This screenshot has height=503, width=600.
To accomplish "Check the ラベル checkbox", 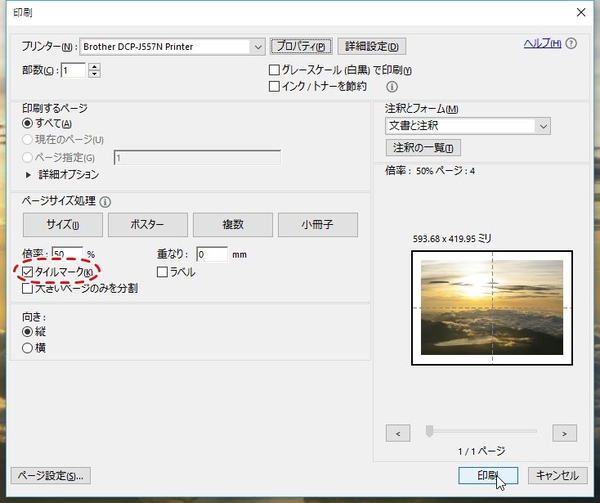I will tap(162, 272).
